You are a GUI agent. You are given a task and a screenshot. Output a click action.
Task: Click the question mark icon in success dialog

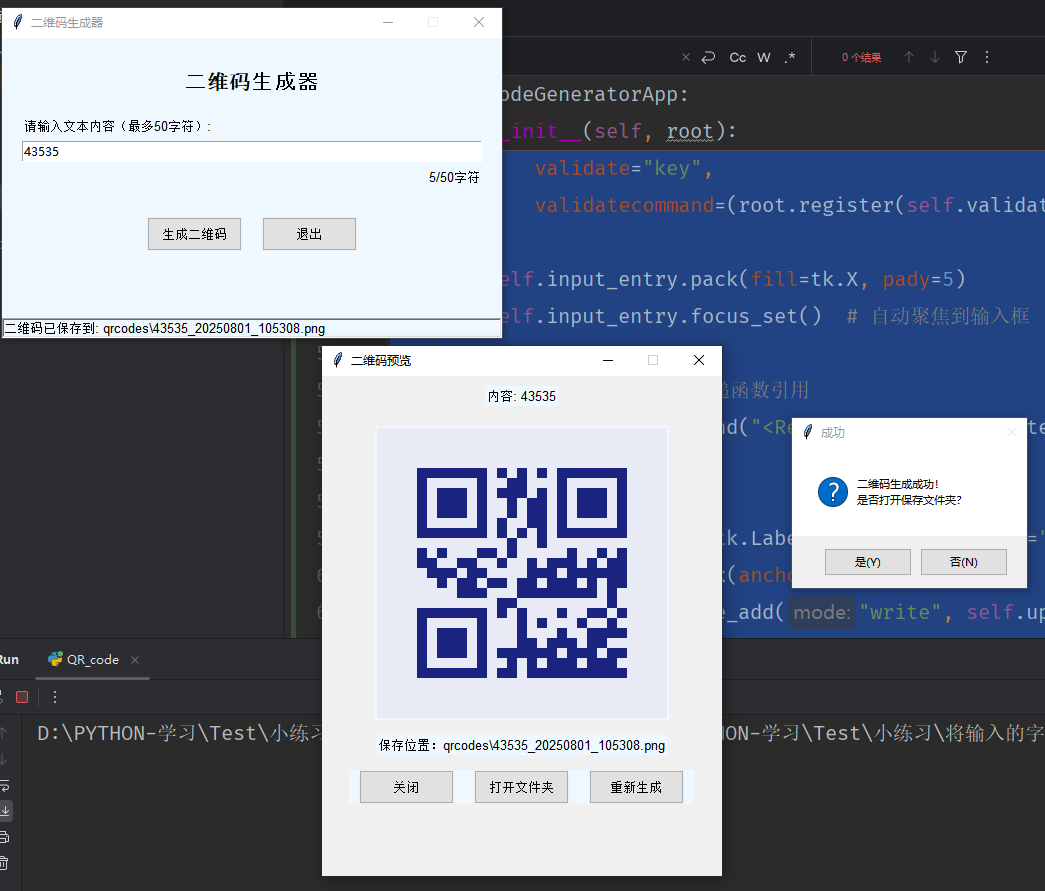click(x=833, y=491)
